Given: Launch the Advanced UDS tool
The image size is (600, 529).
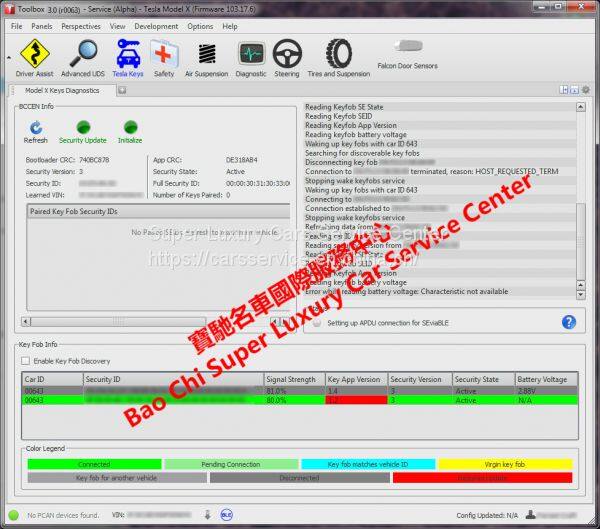Looking at the screenshot, I should coord(82,56).
